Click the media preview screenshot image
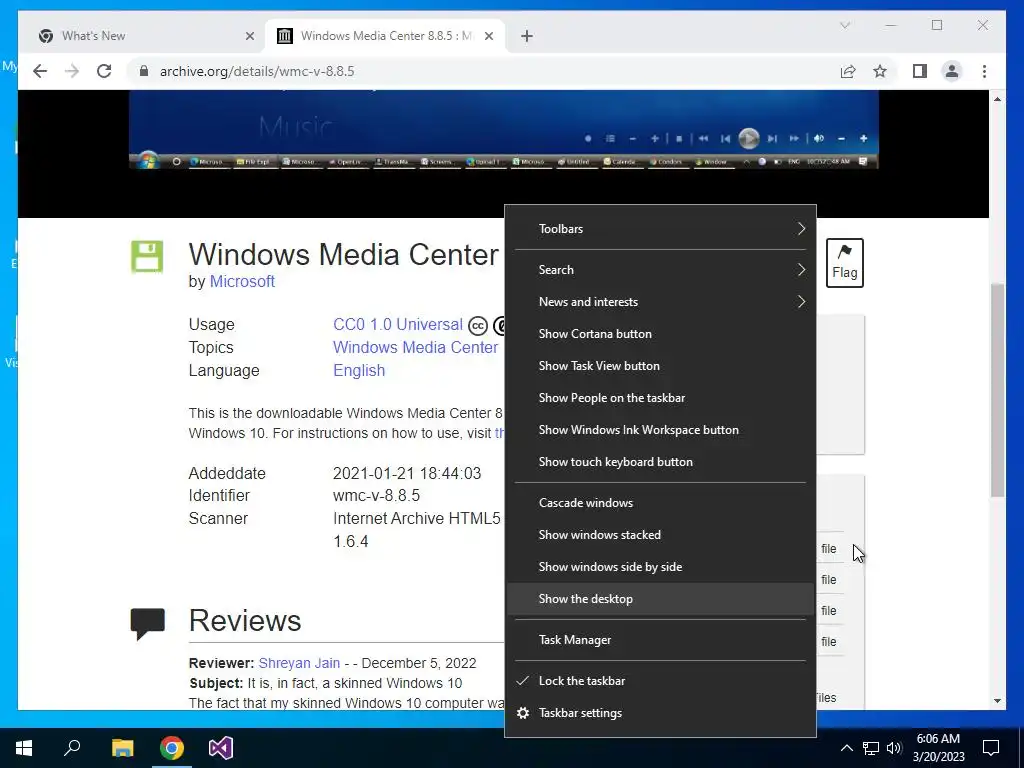The width and height of the screenshot is (1024, 768). 504,129
